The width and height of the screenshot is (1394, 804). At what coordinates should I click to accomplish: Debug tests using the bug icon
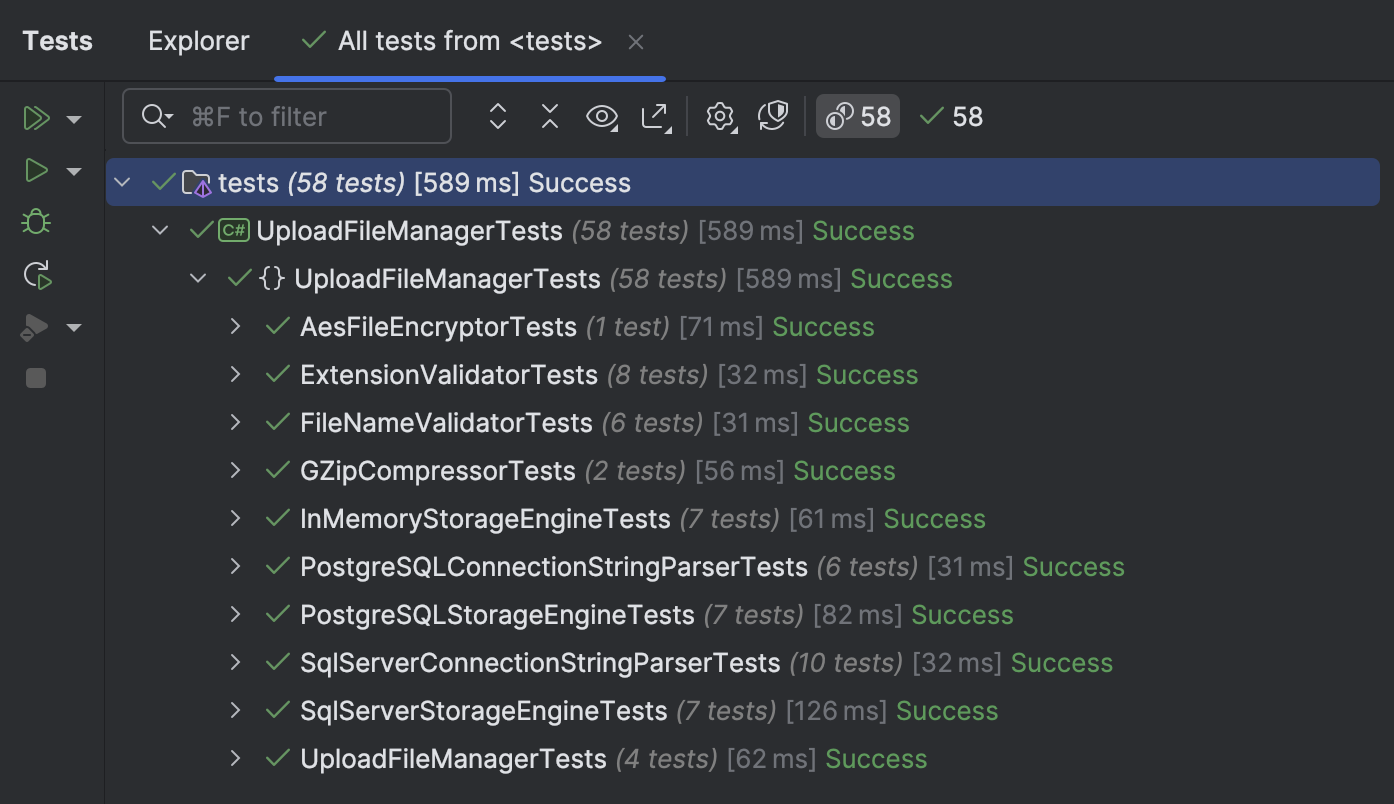pyautogui.click(x=35, y=222)
